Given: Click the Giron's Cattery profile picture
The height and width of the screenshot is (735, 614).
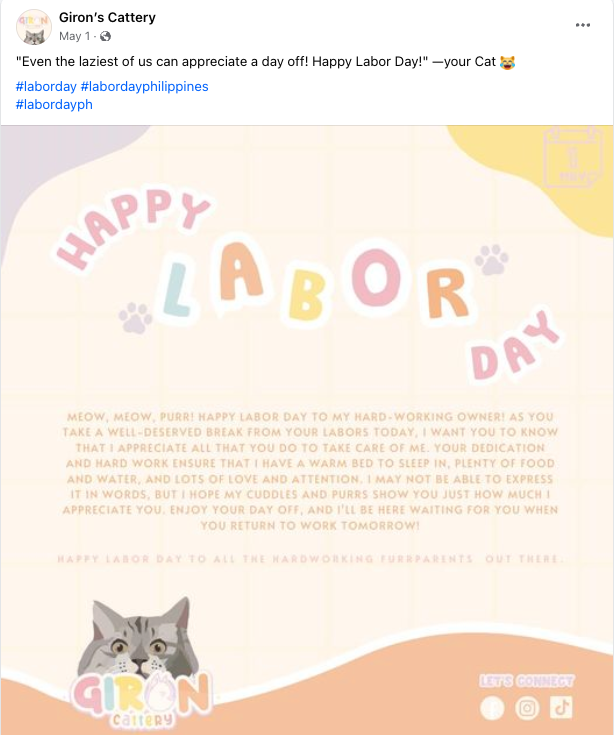Looking at the screenshot, I should (x=35, y=27).
